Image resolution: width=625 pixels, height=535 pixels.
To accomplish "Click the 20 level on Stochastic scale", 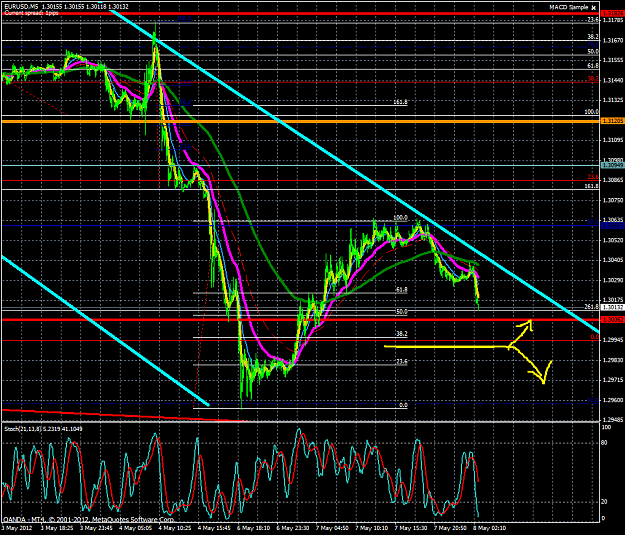I will [604, 502].
